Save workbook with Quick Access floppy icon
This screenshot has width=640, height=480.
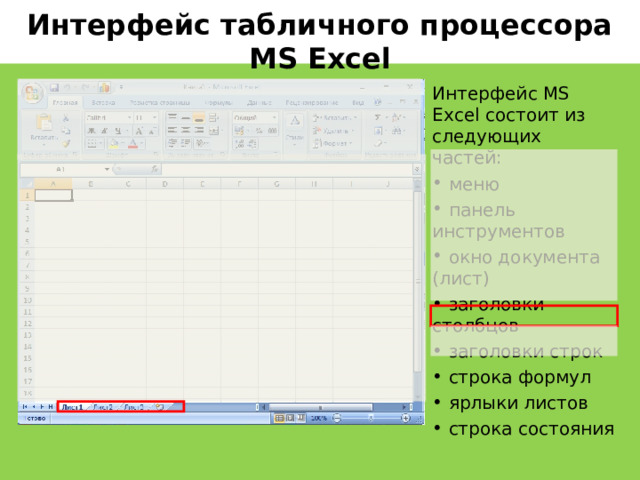coord(54,88)
